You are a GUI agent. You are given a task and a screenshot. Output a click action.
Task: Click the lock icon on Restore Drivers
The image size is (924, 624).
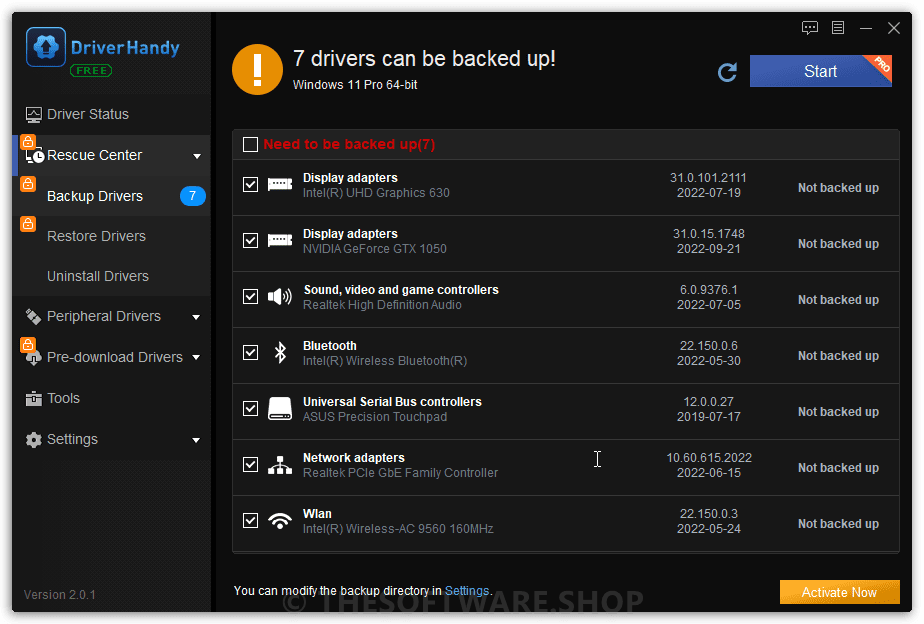[x=28, y=224]
